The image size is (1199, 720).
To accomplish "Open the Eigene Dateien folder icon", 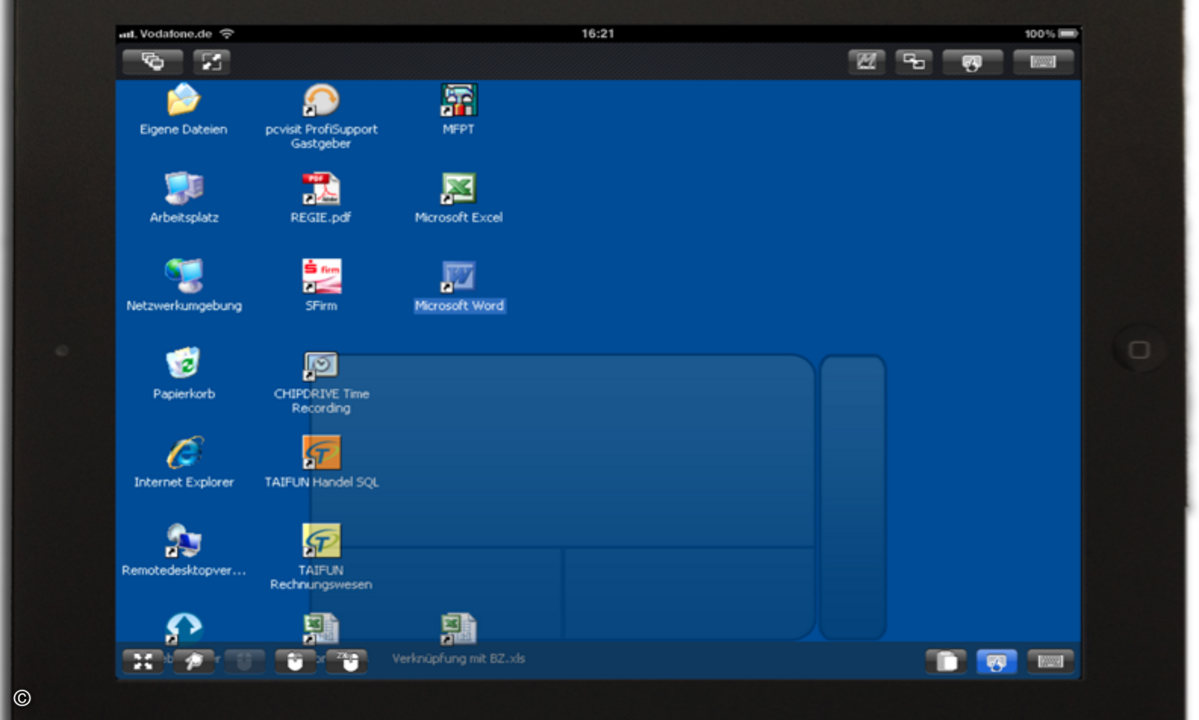I will 184,100.
